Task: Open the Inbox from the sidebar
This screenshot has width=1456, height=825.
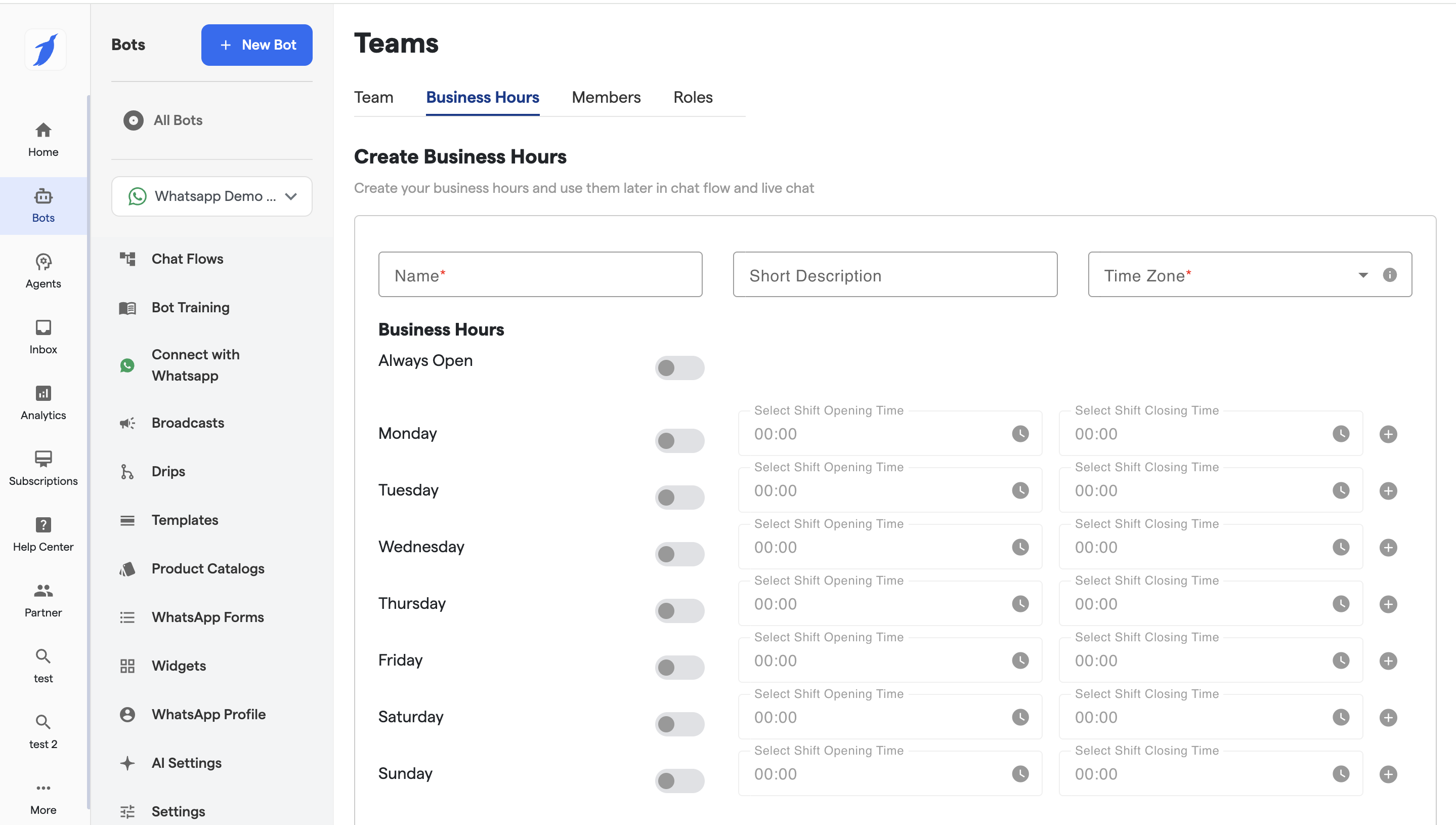Action: click(x=43, y=337)
